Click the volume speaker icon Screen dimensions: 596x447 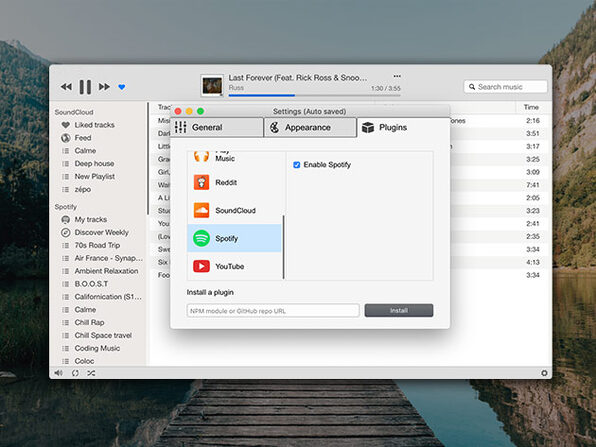click(x=59, y=373)
